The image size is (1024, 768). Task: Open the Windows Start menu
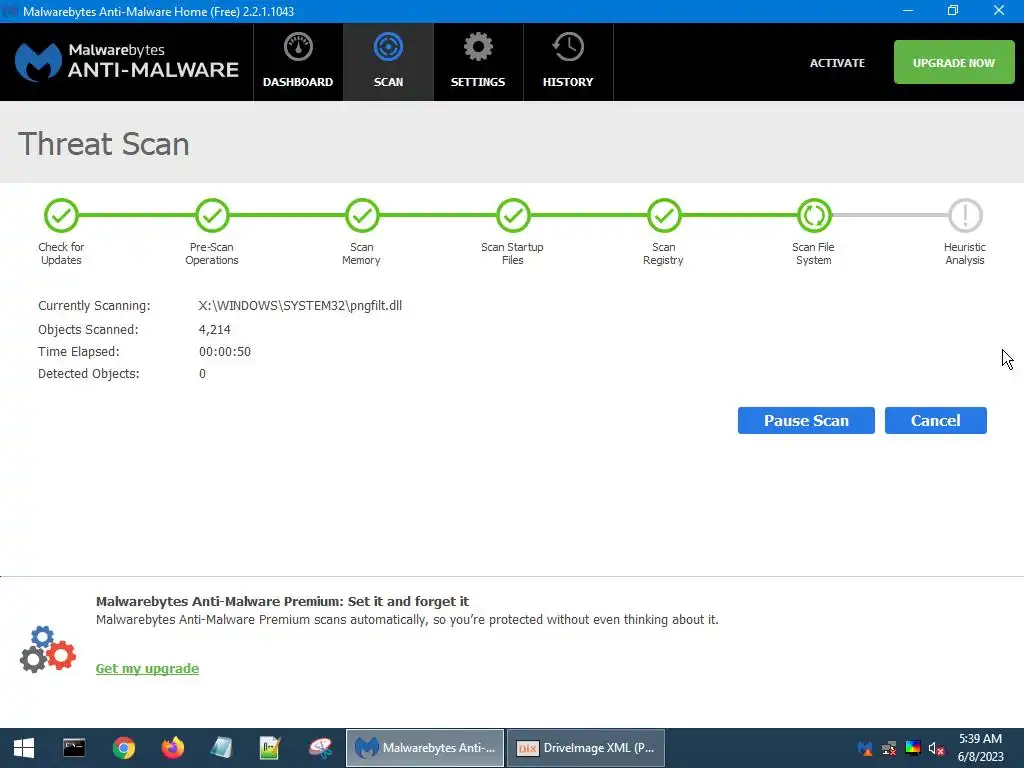[24, 748]
